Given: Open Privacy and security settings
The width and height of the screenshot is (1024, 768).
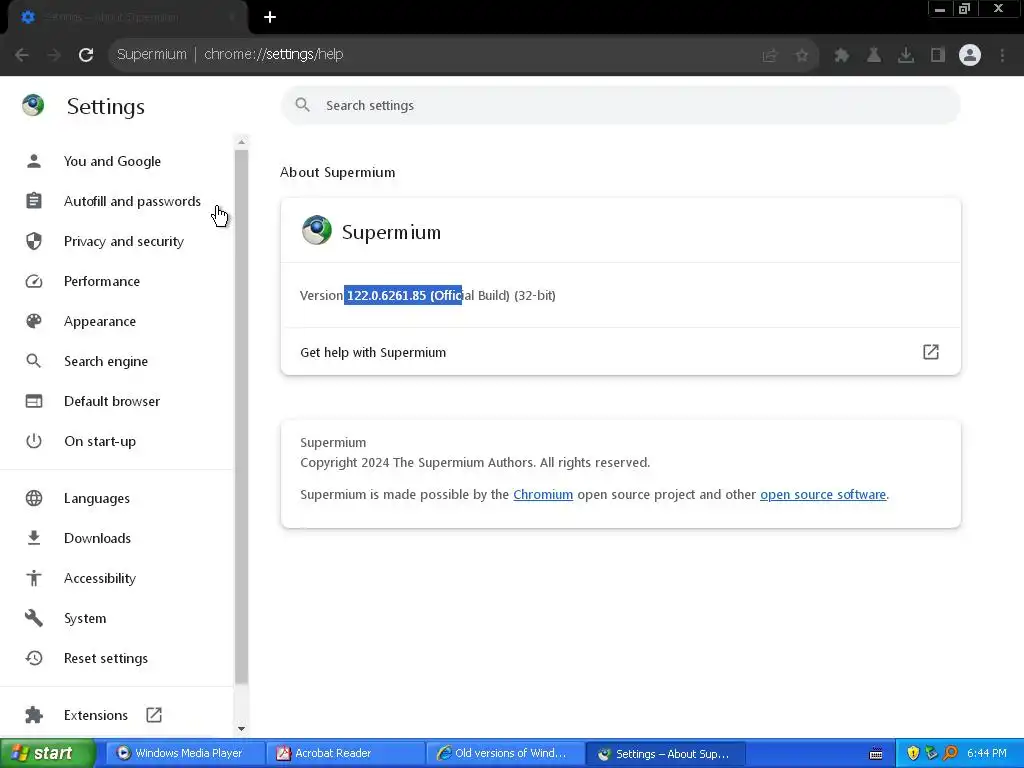Looking at the screenshot, I should coord(123,242).
